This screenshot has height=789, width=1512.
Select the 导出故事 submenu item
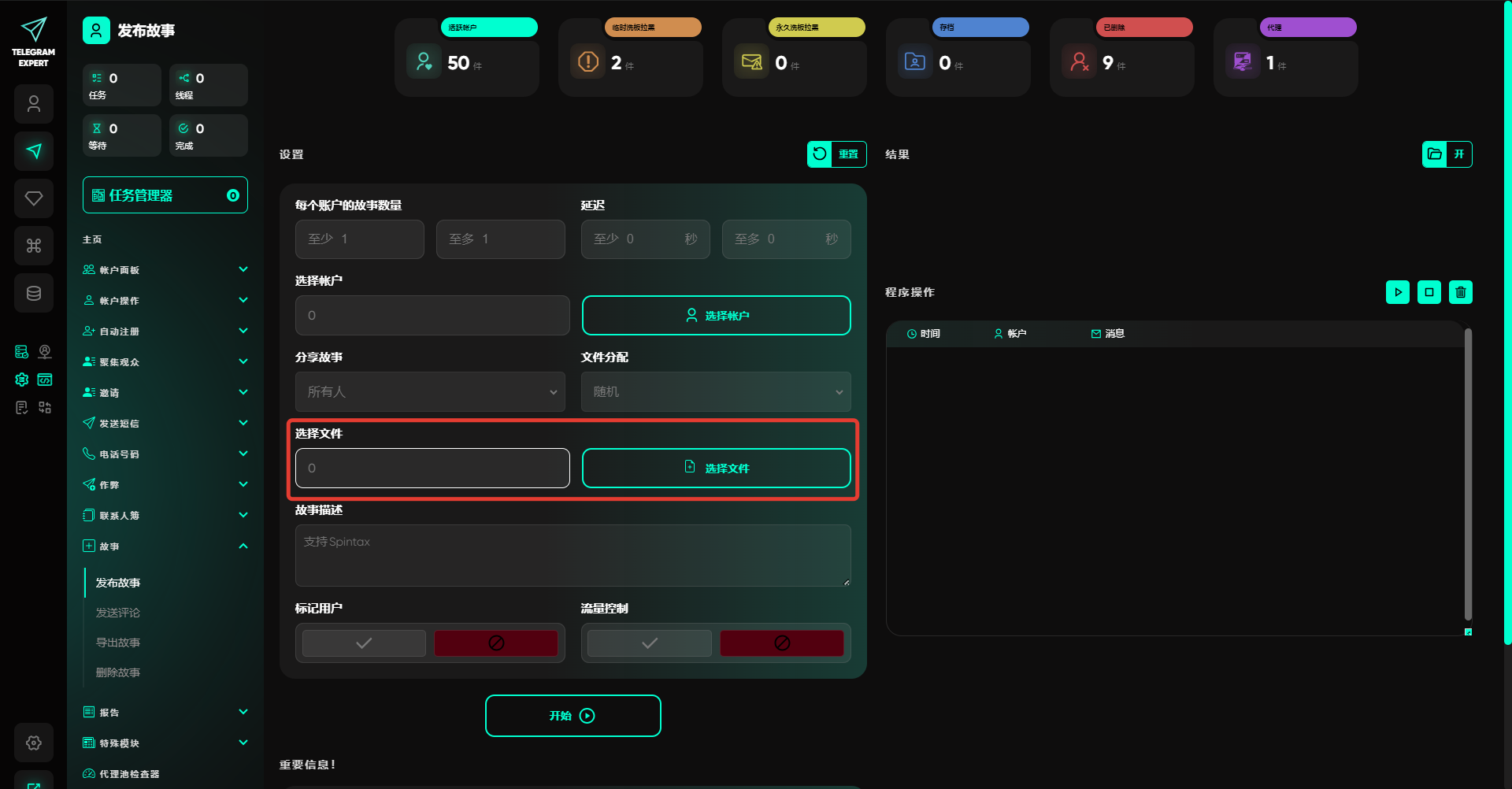[118, 643]
